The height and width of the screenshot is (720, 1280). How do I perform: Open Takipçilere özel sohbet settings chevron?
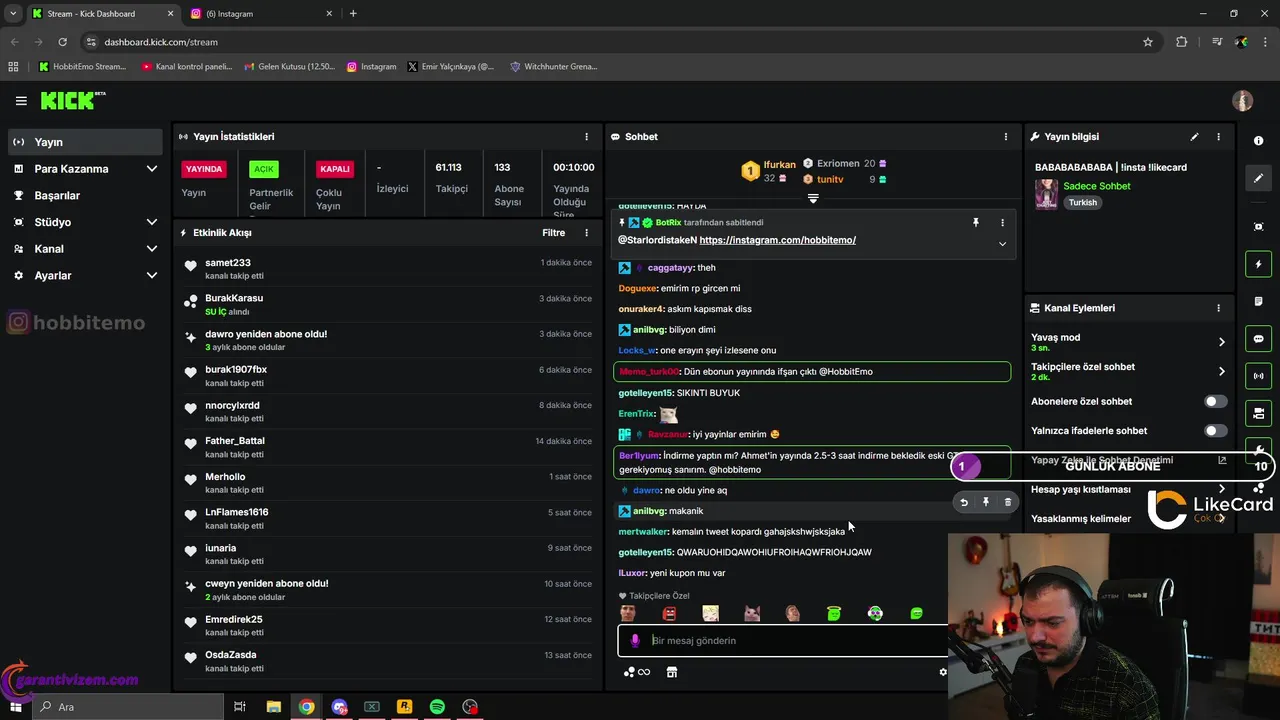[x=1221, y=372]
